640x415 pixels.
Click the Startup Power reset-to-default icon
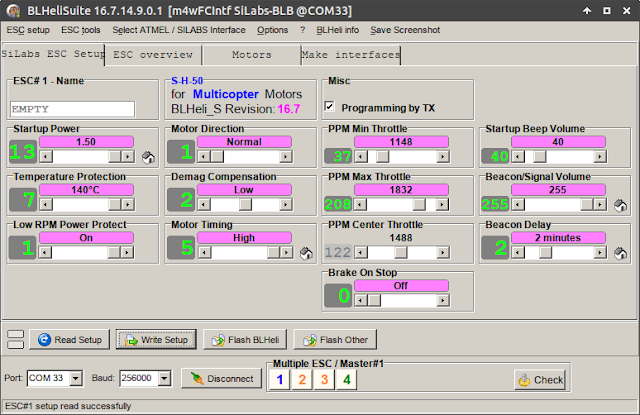coord(148,157)
